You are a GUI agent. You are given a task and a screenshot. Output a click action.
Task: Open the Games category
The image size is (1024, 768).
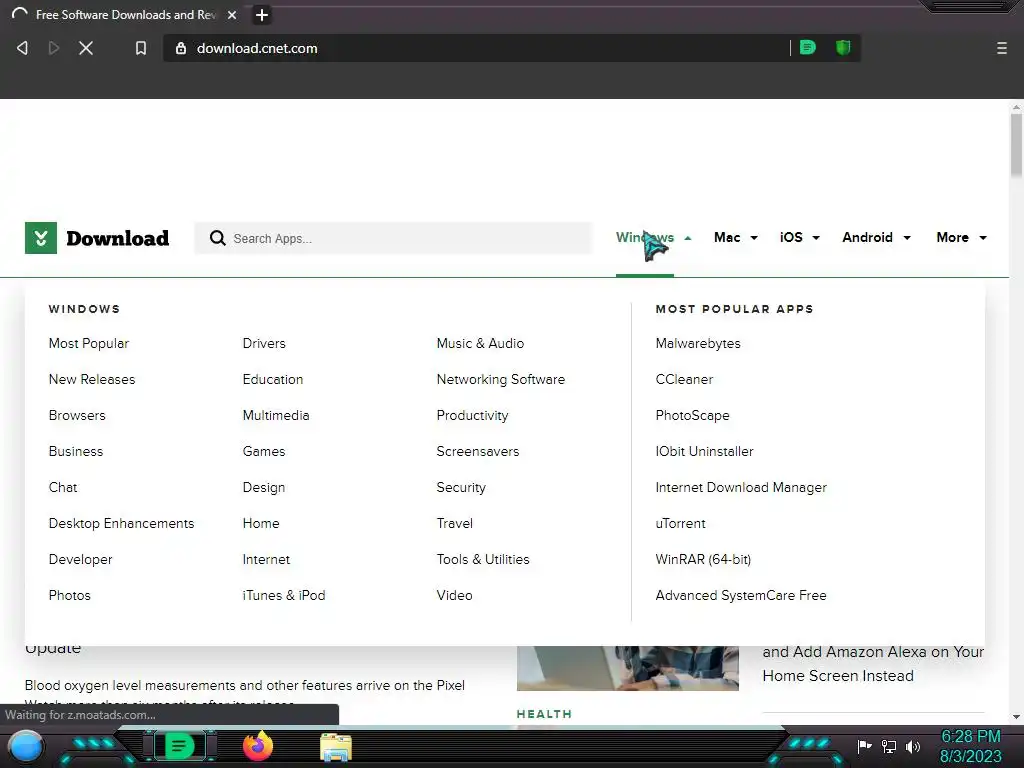pyautogui.click(x=264, y=451)
